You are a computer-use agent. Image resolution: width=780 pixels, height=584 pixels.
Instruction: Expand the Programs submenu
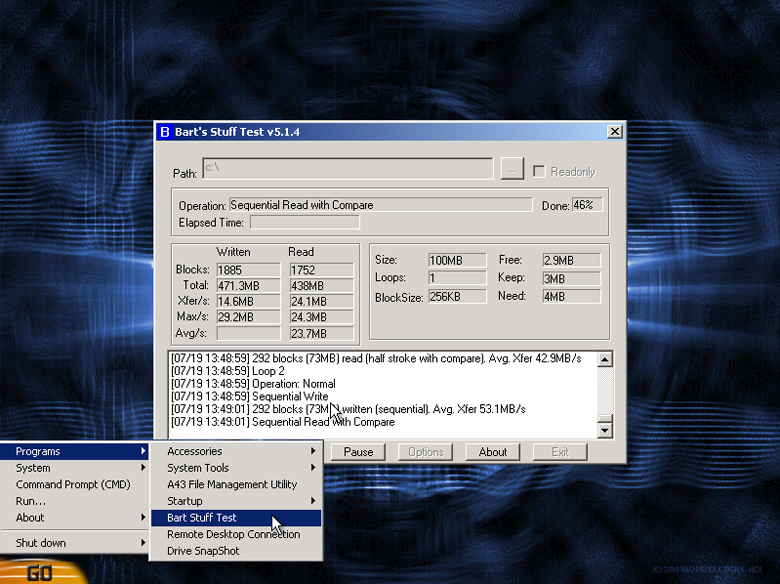pos(75,451)
